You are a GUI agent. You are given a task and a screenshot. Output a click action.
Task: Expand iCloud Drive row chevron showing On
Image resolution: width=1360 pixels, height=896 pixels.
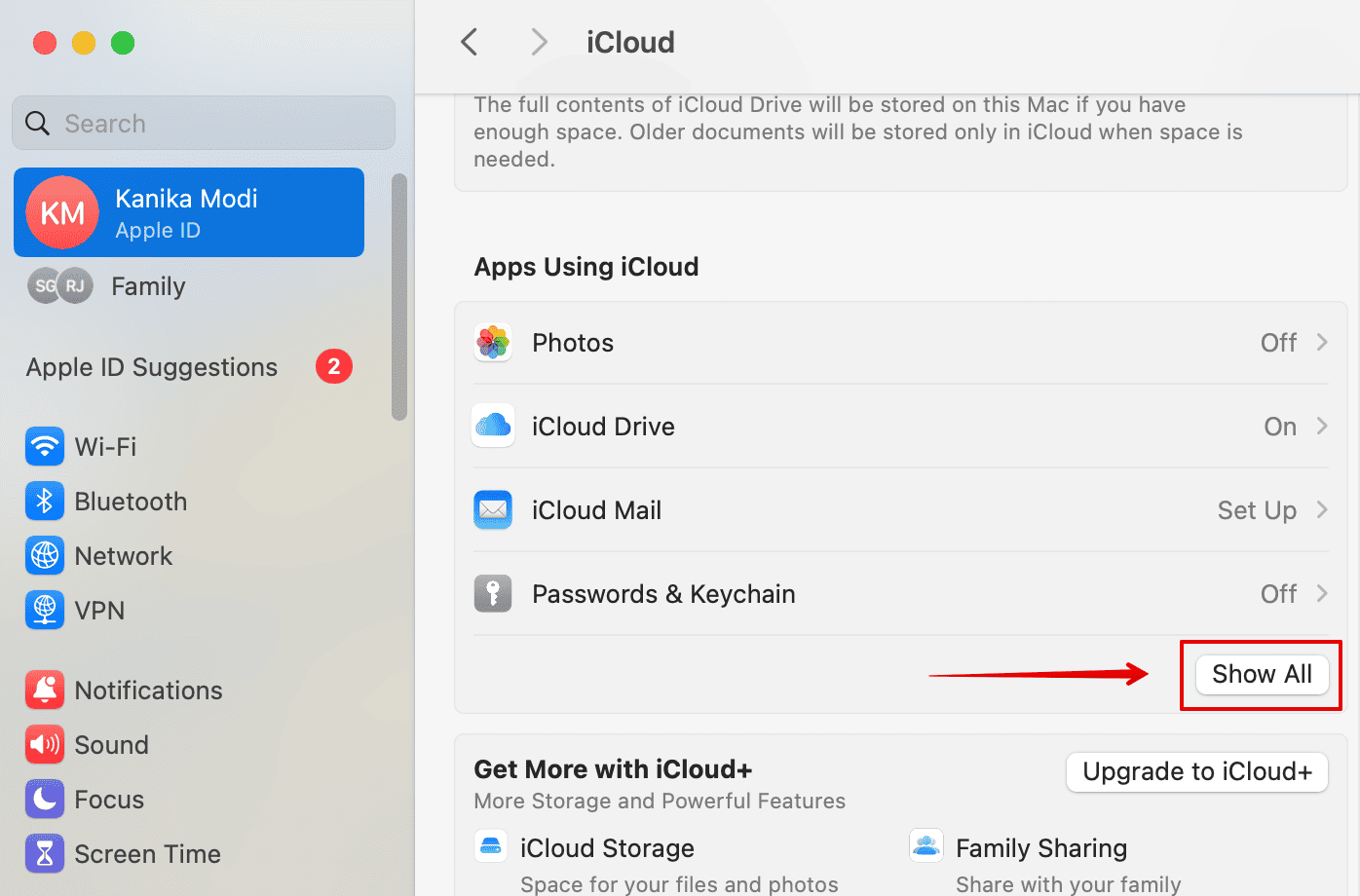1322,427
